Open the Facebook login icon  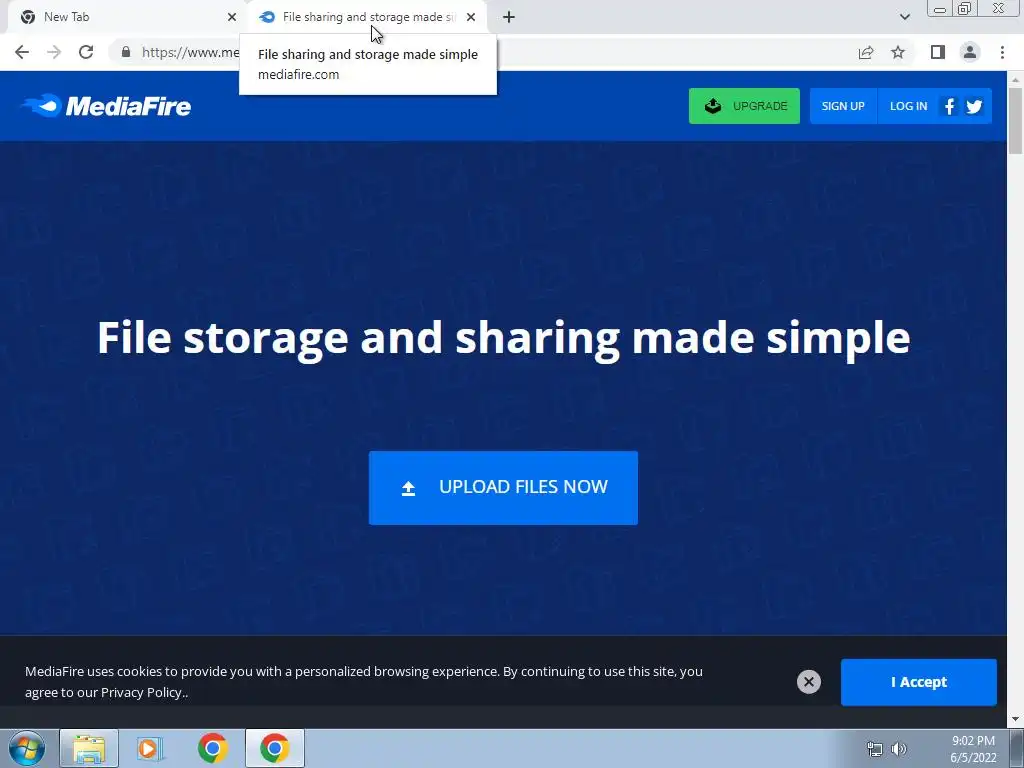click(950, 106)
